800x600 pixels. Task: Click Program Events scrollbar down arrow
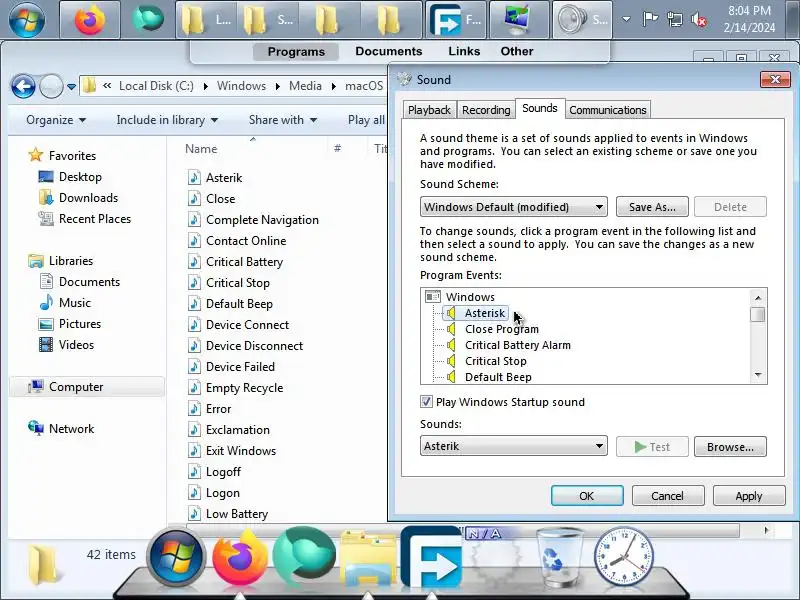(x=758, y=375)
